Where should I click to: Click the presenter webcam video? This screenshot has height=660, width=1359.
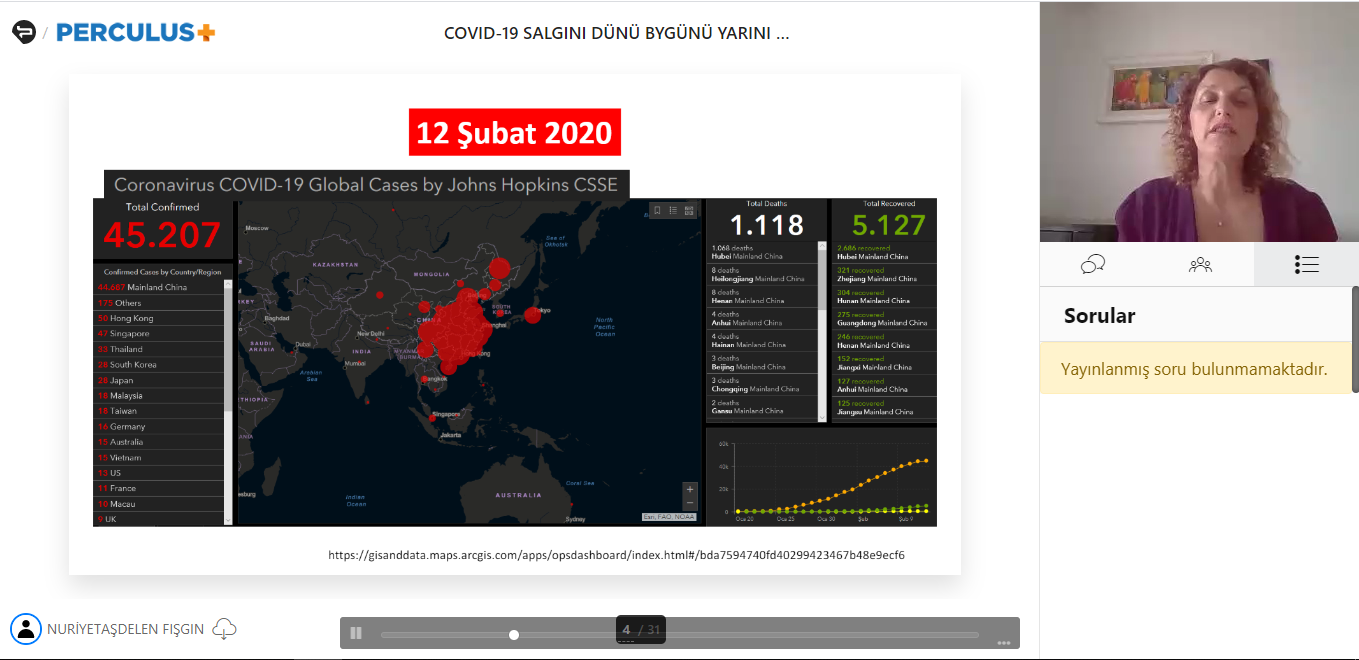(x=1199, y=122)
